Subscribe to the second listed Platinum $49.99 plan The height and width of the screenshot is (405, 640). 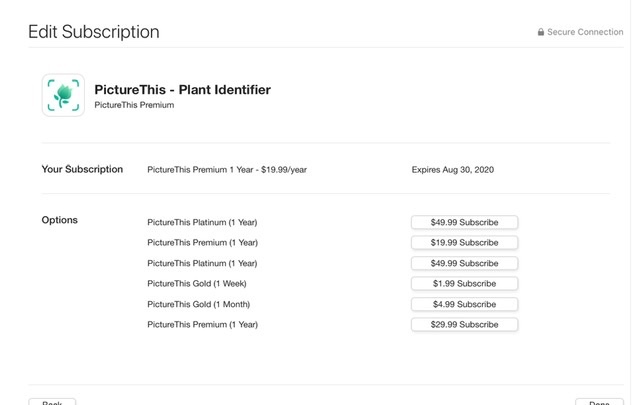[464, 263]
